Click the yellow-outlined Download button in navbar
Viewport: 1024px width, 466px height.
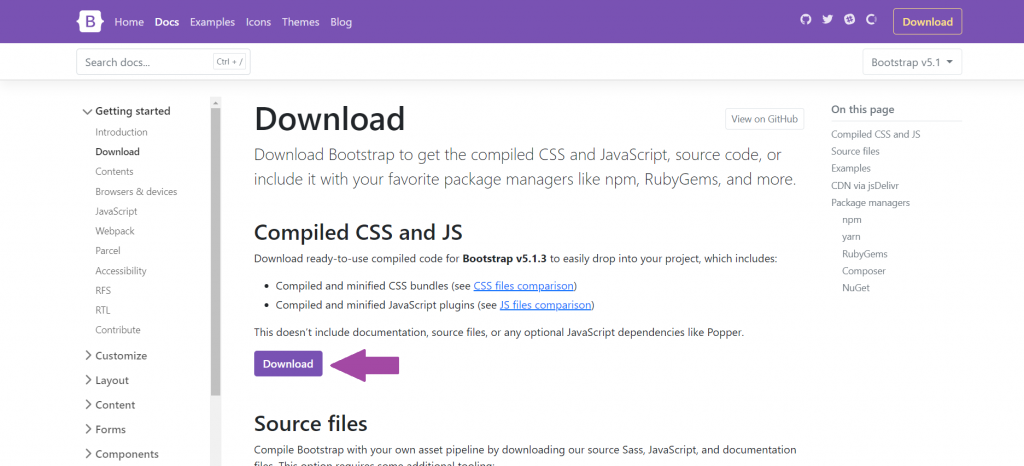click(927, 22)
